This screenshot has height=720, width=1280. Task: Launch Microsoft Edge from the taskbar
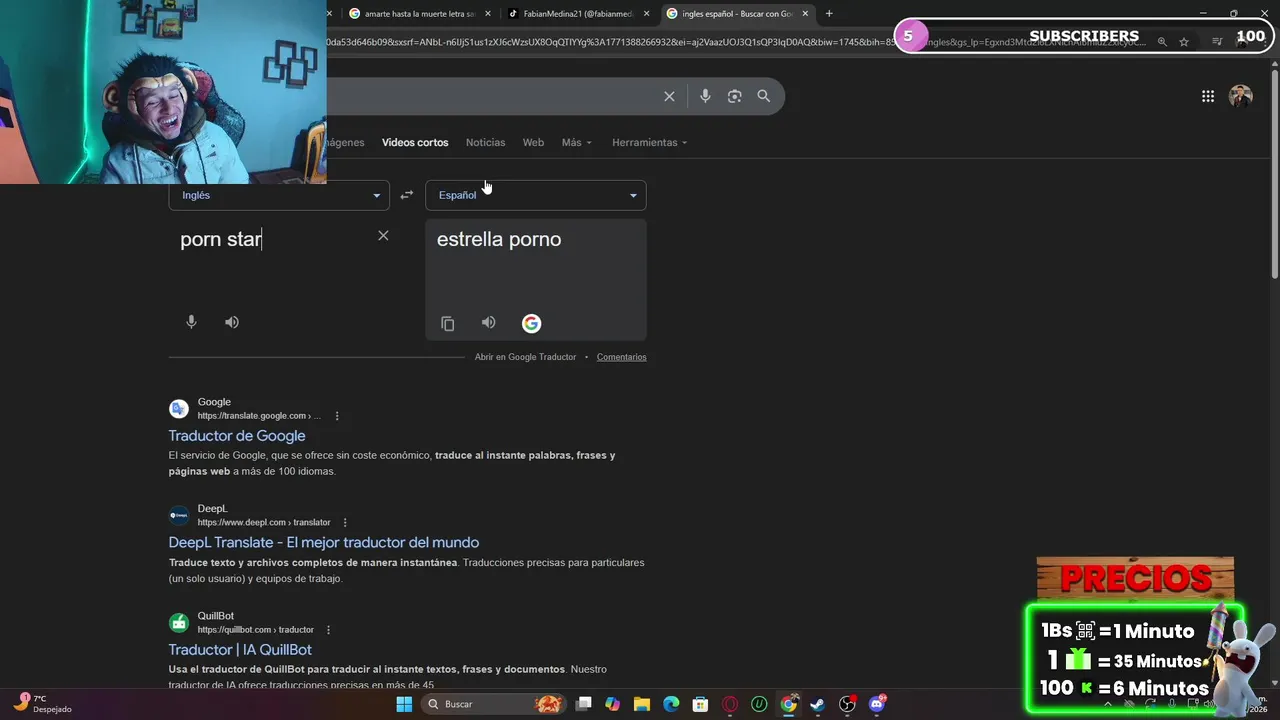(x=671, y=704)
